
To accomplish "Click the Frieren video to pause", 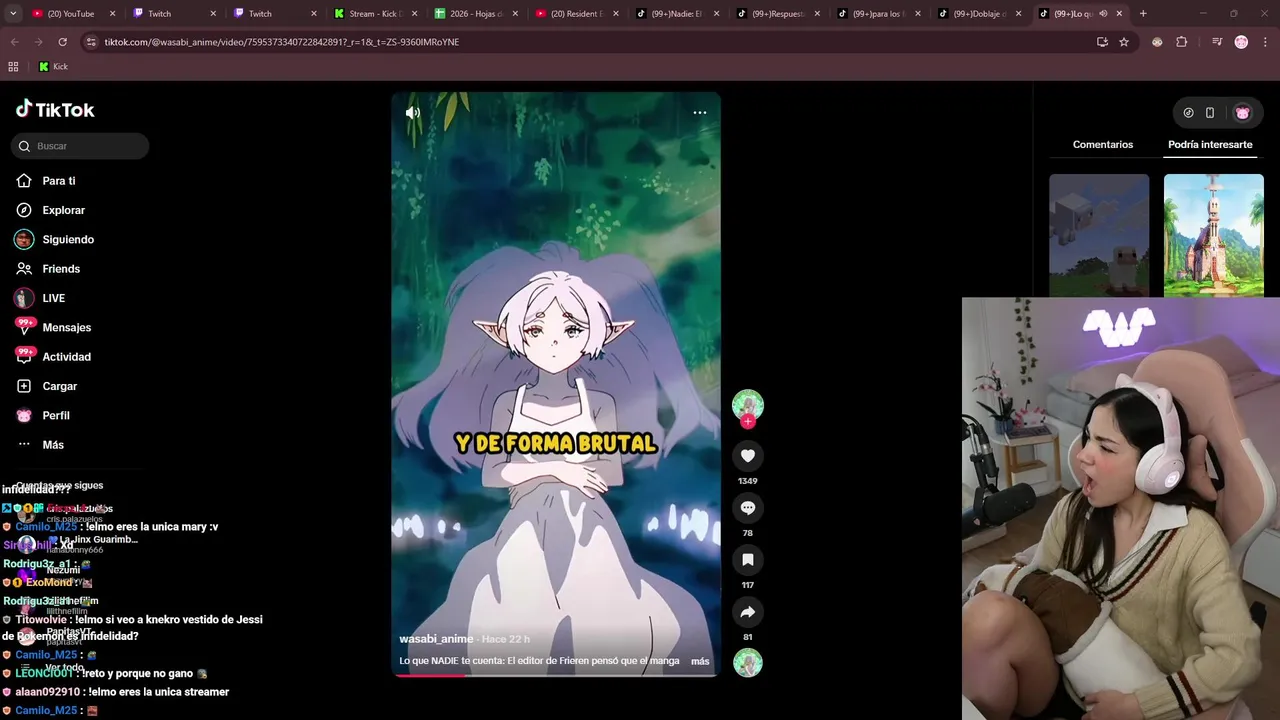I will [555, 385].
